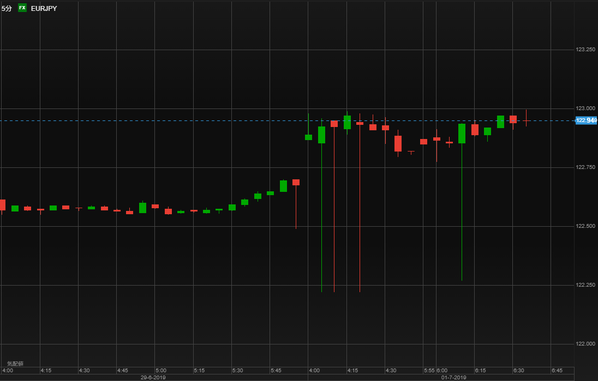Click the 4:45 time axis label

[x=122, y=371]
